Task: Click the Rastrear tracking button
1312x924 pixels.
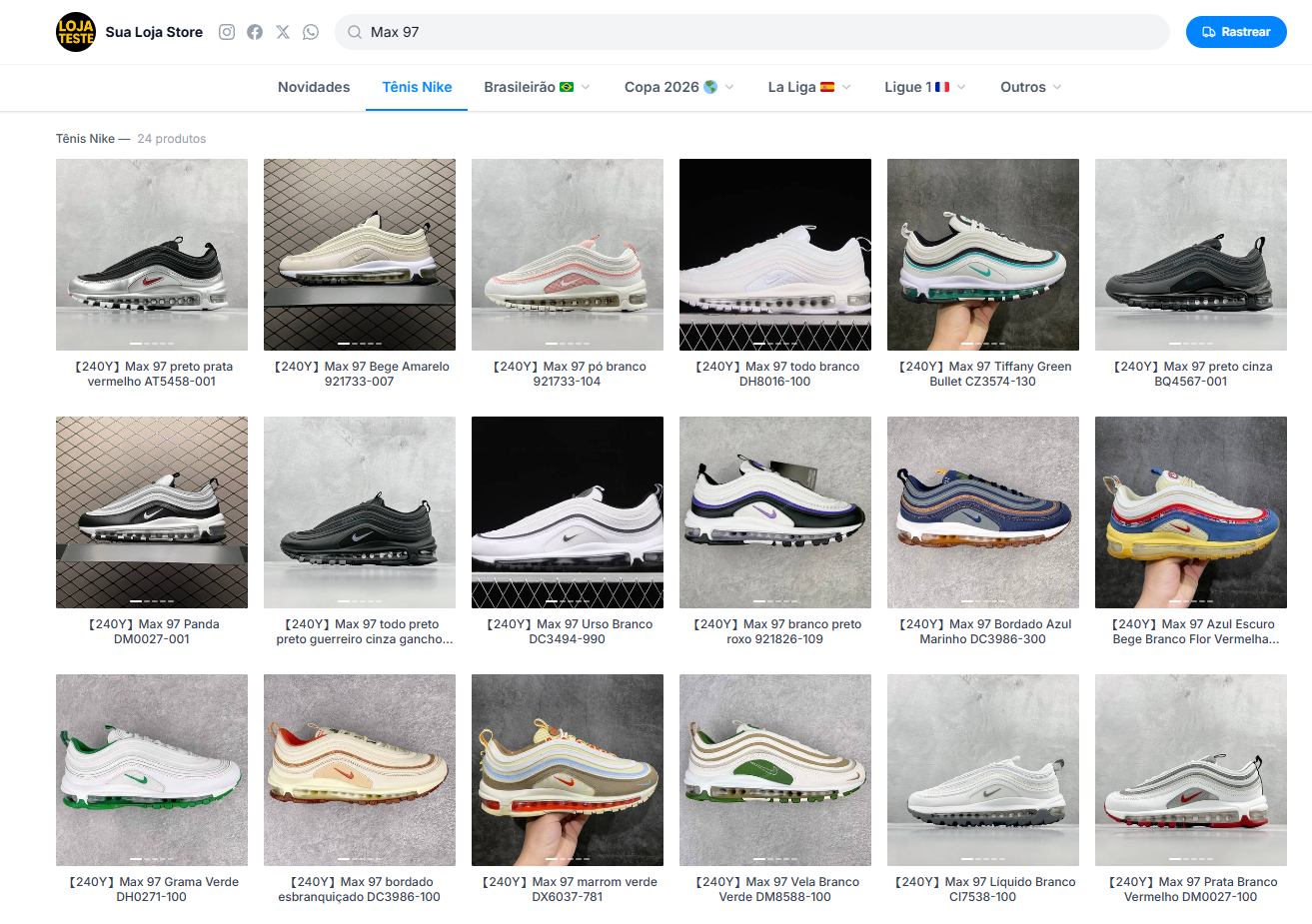Action: click(x=1236, y=32)
